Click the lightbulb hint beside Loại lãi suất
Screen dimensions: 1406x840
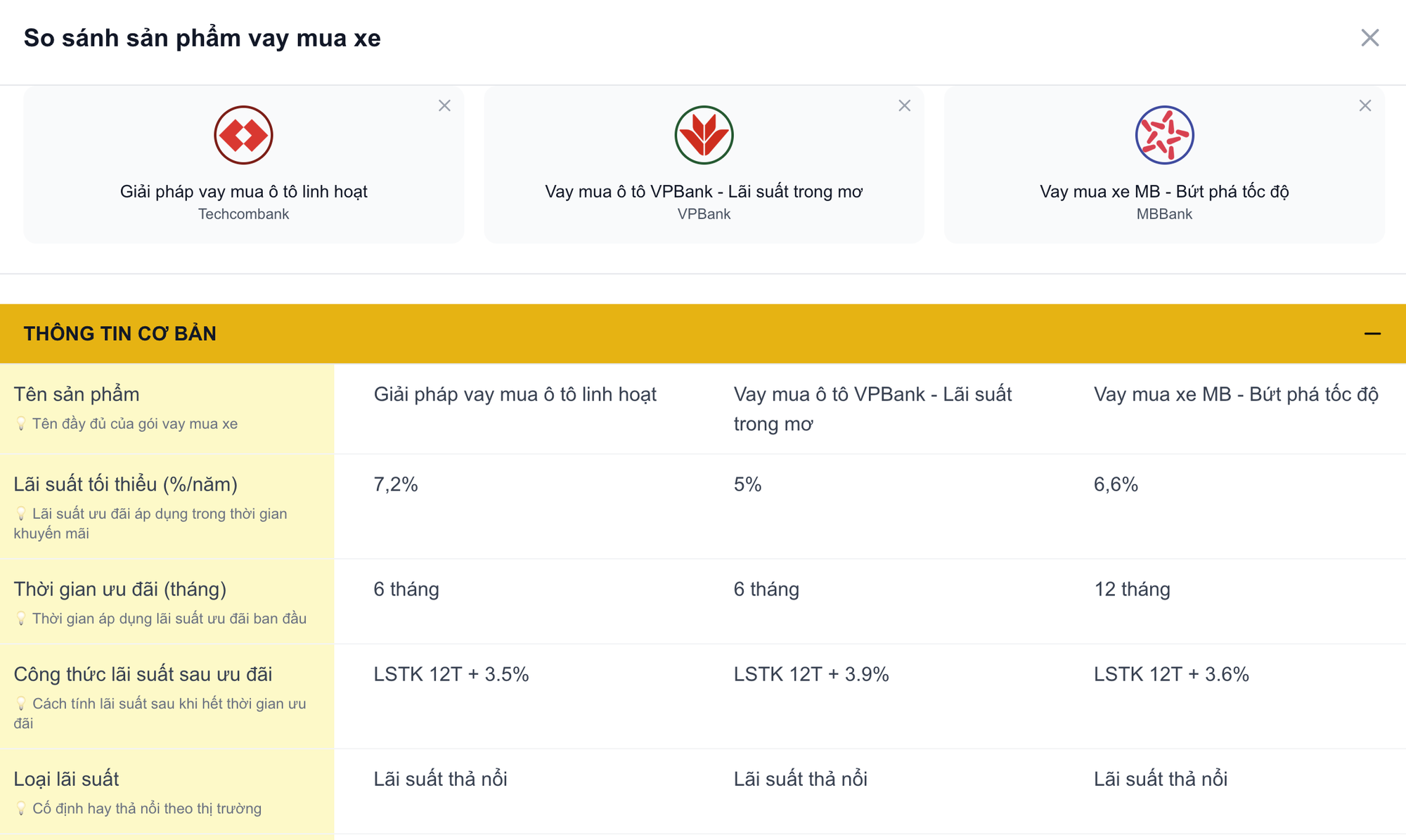(x=22, y=808)
